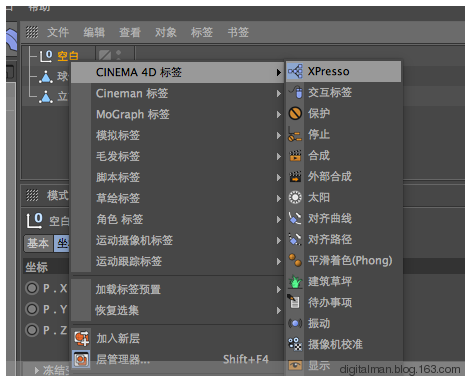The width and height of the screenshot is (471, 381).
Task: Select the 振动 vibrate tag icon
Action: click(x=295, y=323)
